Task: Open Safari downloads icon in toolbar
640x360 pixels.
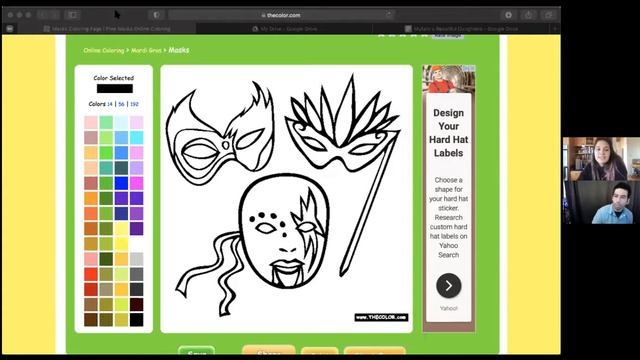Action: [508, 15]
